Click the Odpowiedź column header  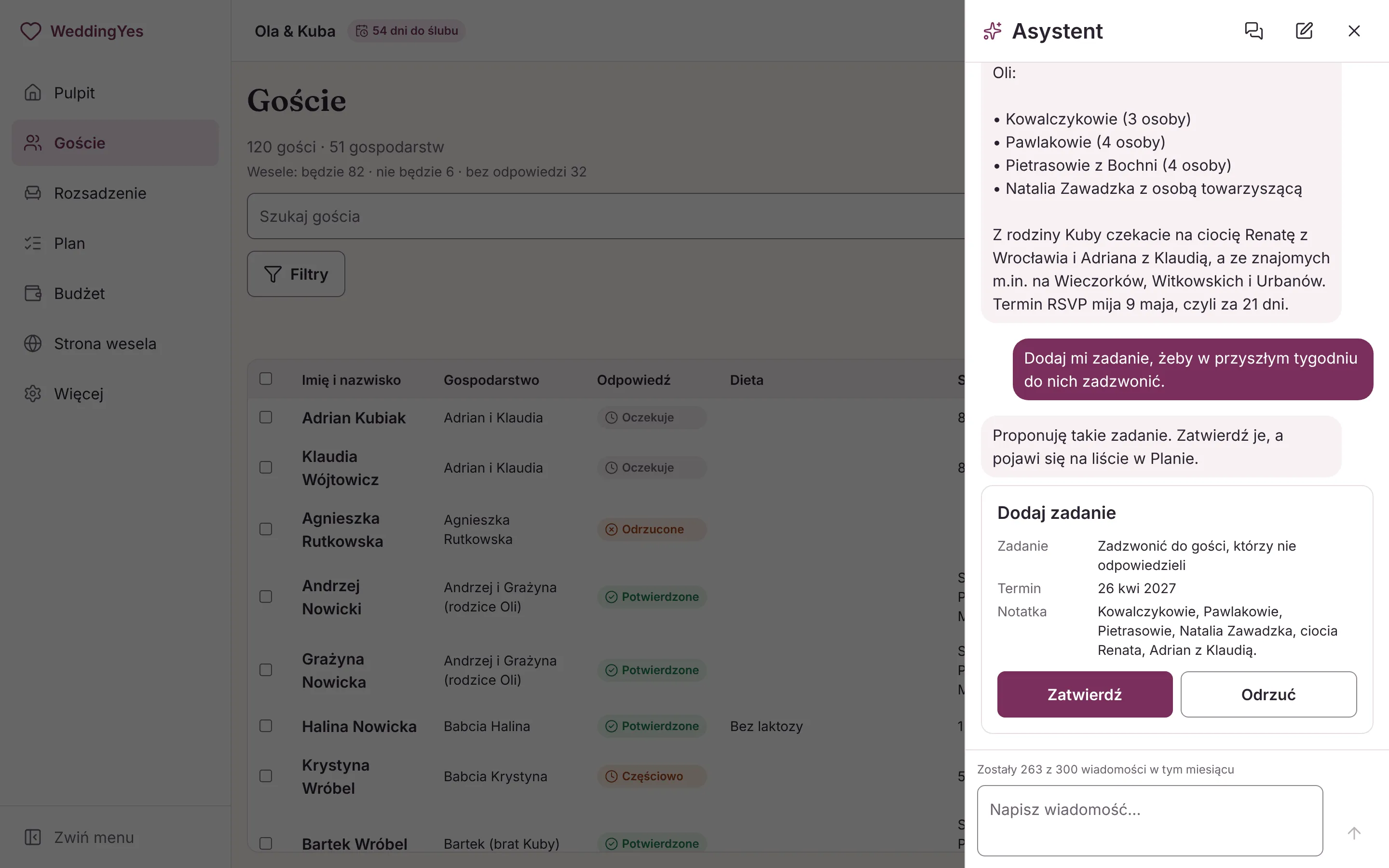tap(634, 380)
